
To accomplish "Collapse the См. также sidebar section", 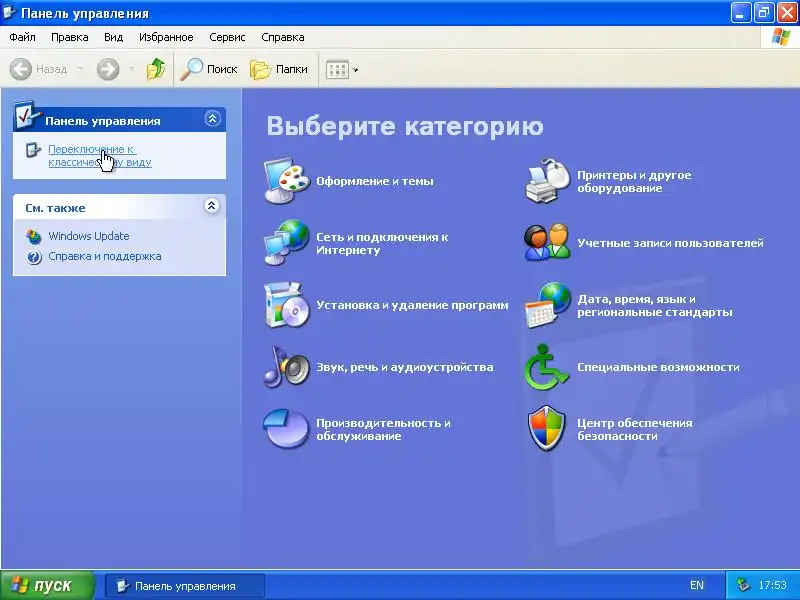I will (x=212, y=206).
